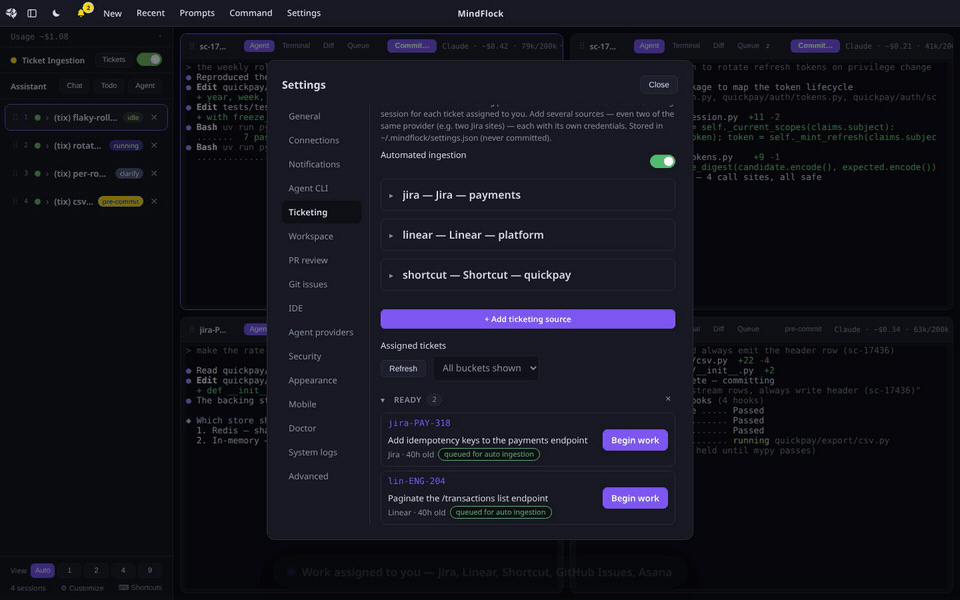Screen dimensions: 960x600
Task: Click the Customize gear in sidebar footer
Action: tap(82, 588)
